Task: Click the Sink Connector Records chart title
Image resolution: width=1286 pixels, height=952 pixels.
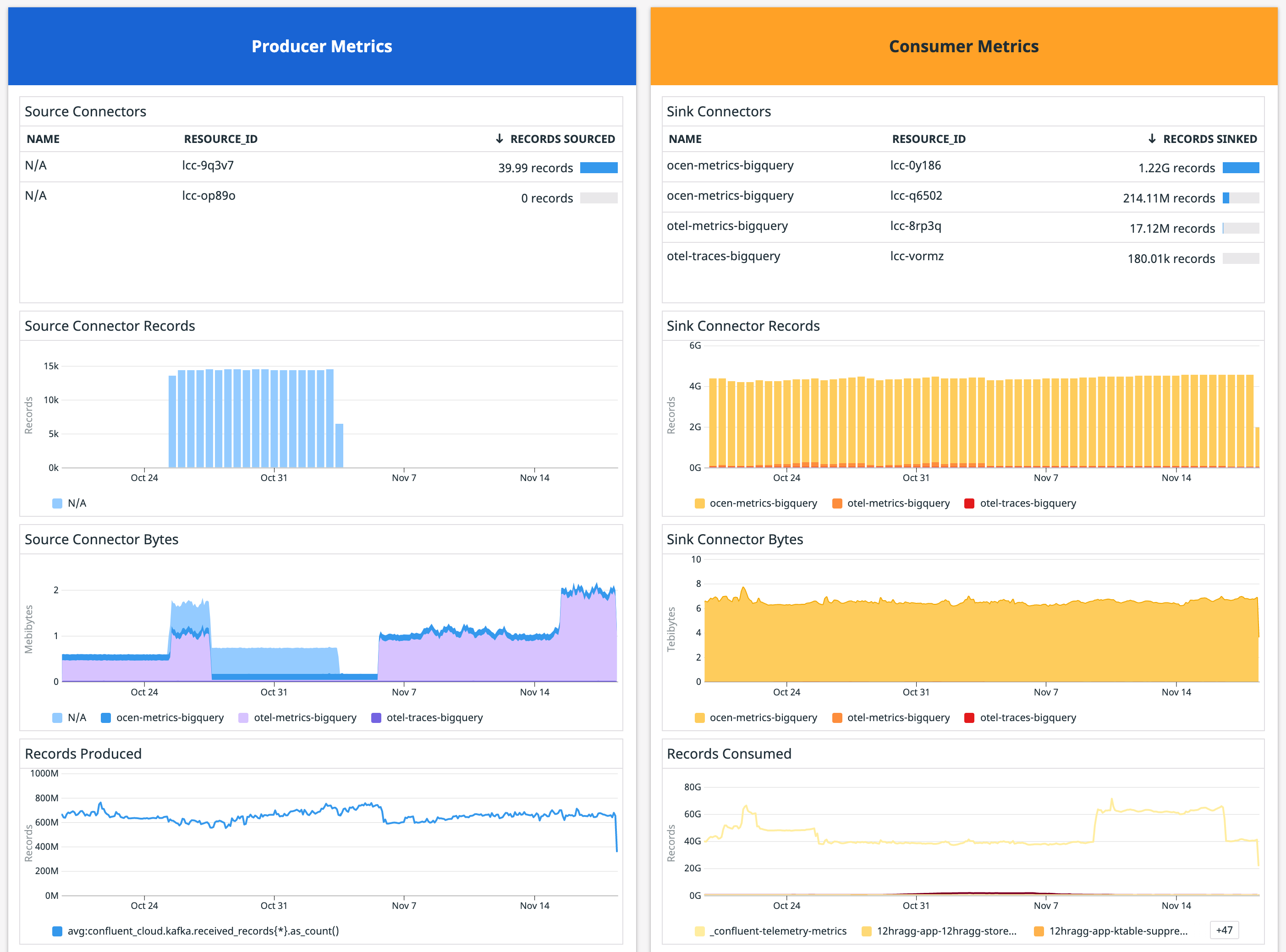Action: click(743, 326)
